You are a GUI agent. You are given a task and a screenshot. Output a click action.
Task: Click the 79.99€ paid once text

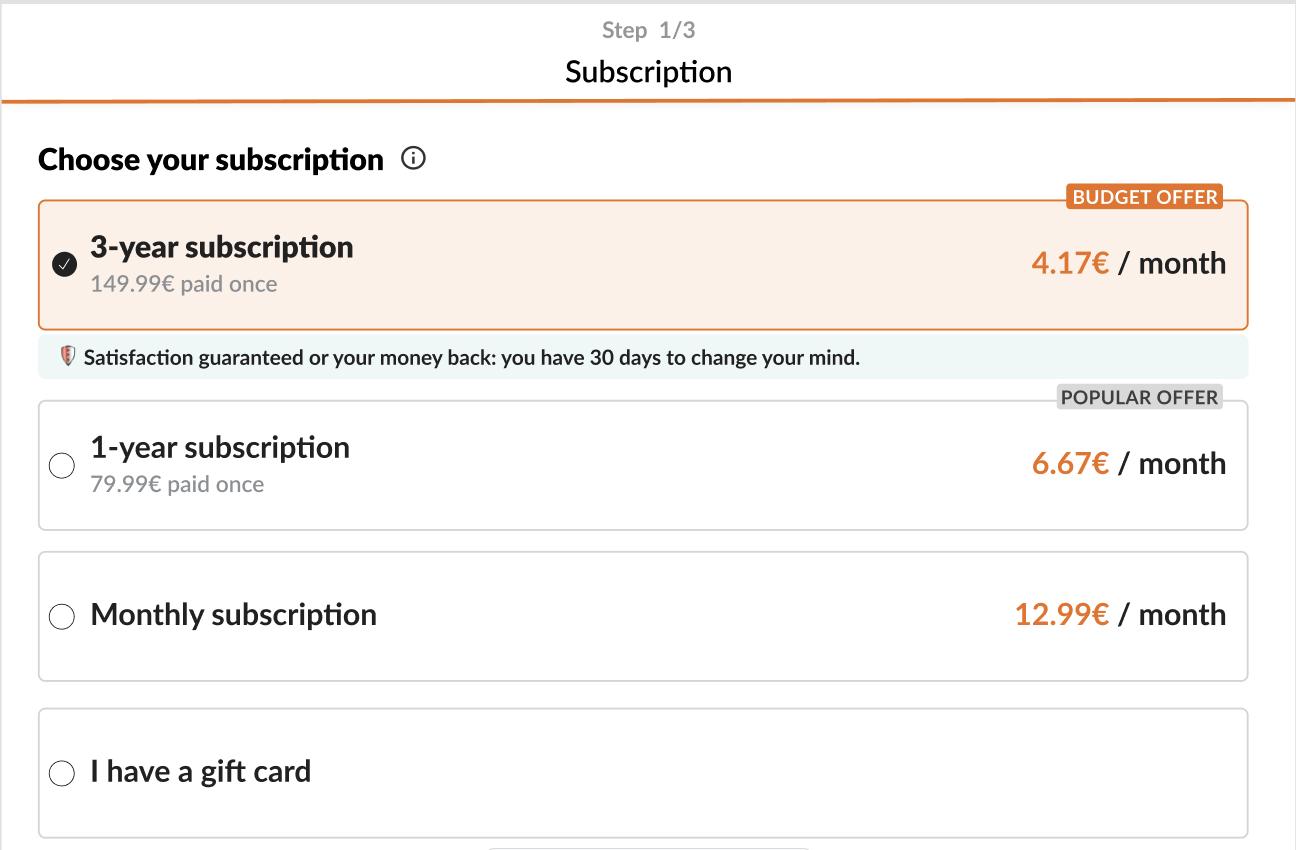[x=177, y=485]
